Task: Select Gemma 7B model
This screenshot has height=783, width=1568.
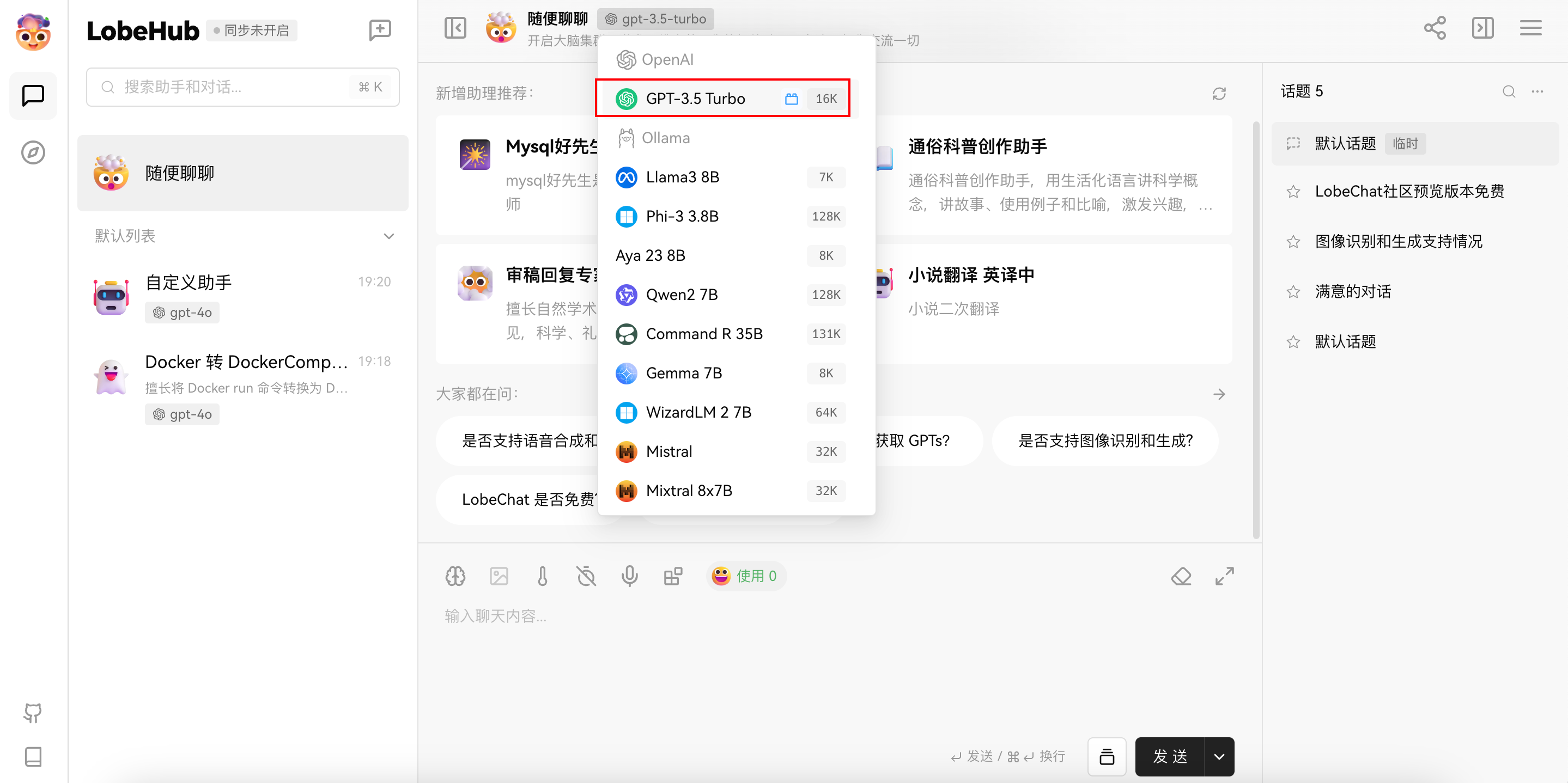Action: coord(730,373)
